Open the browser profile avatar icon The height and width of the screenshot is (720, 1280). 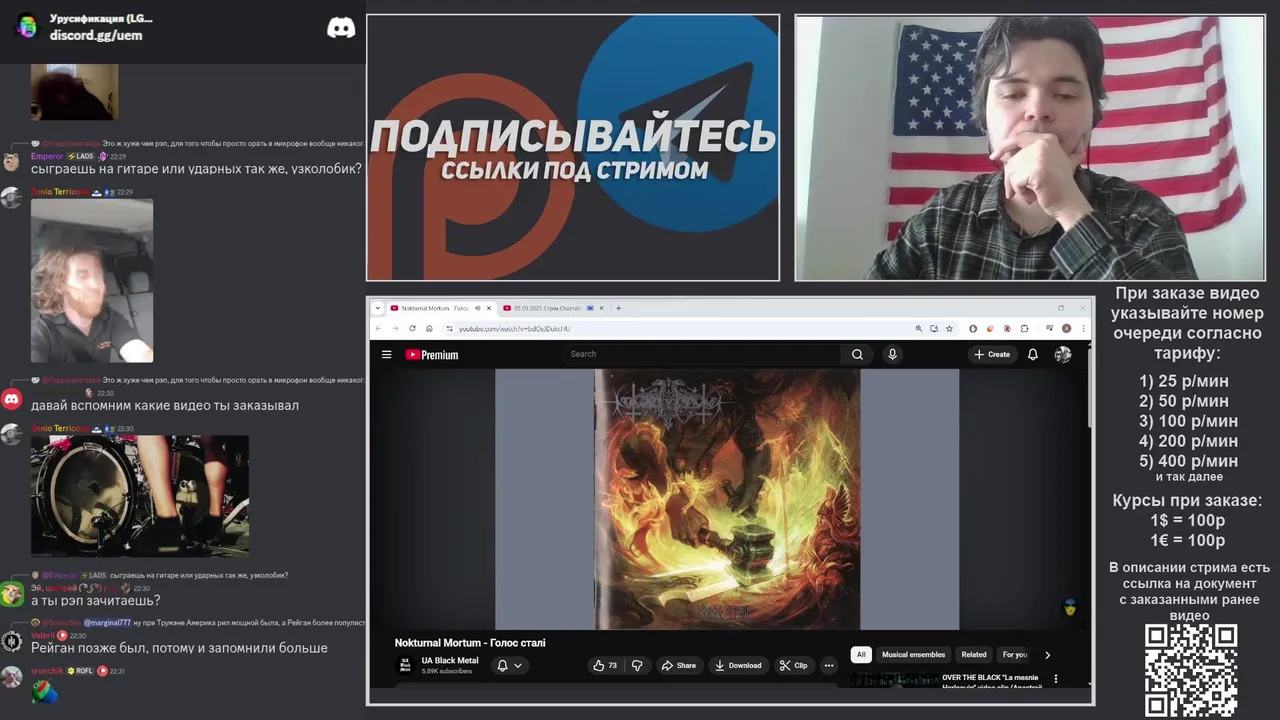[1066, 328]
